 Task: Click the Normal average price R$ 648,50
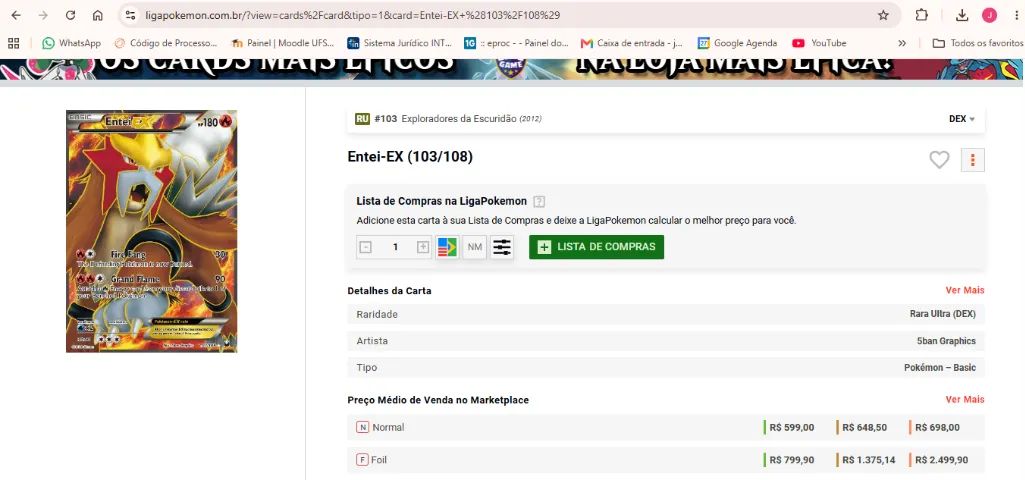[864, 427]
